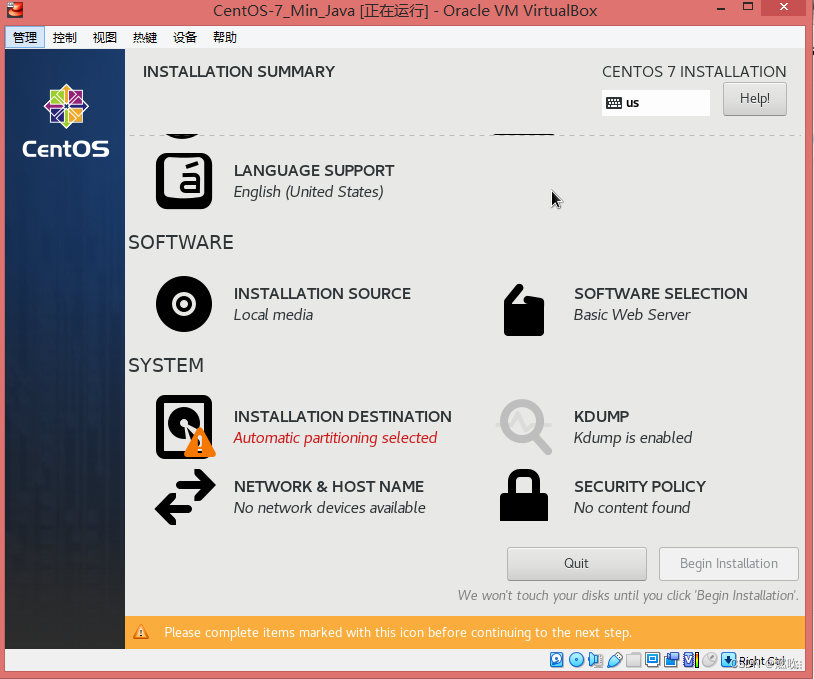Click the Begin Installation button
The height and width of the screenshot is (679, 814).
(x=729, y=564)
